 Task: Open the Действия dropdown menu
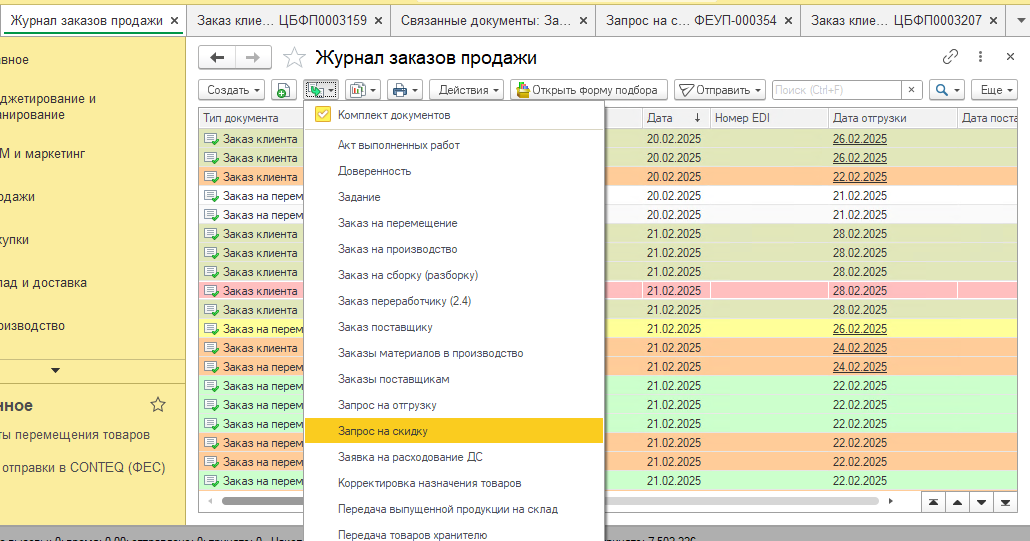tap(467, 90)
